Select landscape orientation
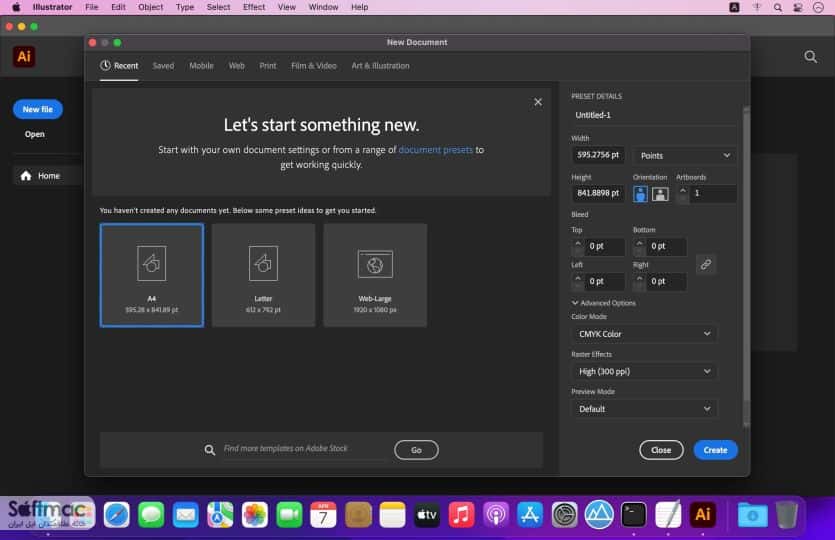Screen dimensions: 835x540 point(660,194)
